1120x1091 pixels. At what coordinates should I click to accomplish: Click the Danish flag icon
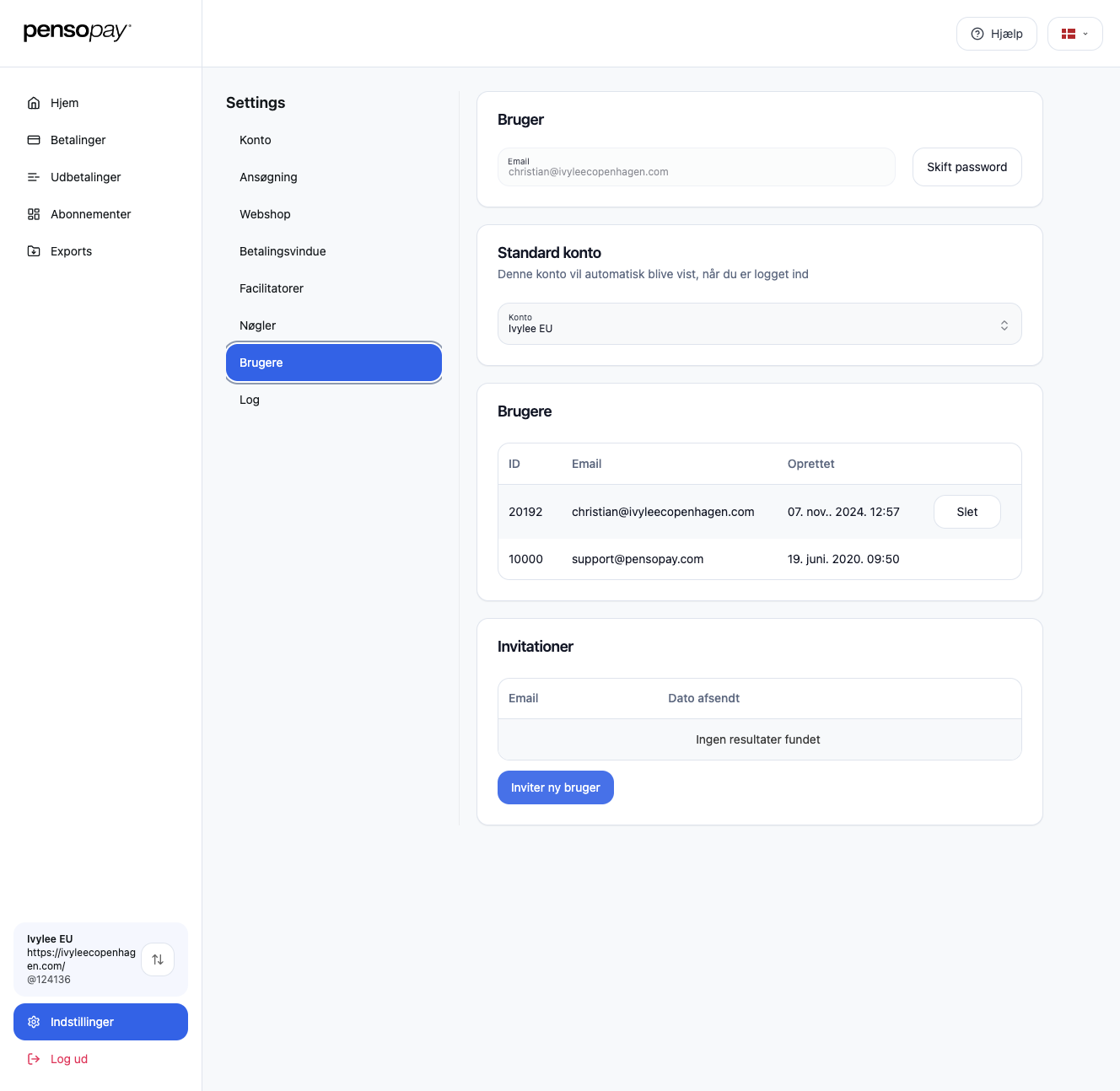tap(1069, 34)
